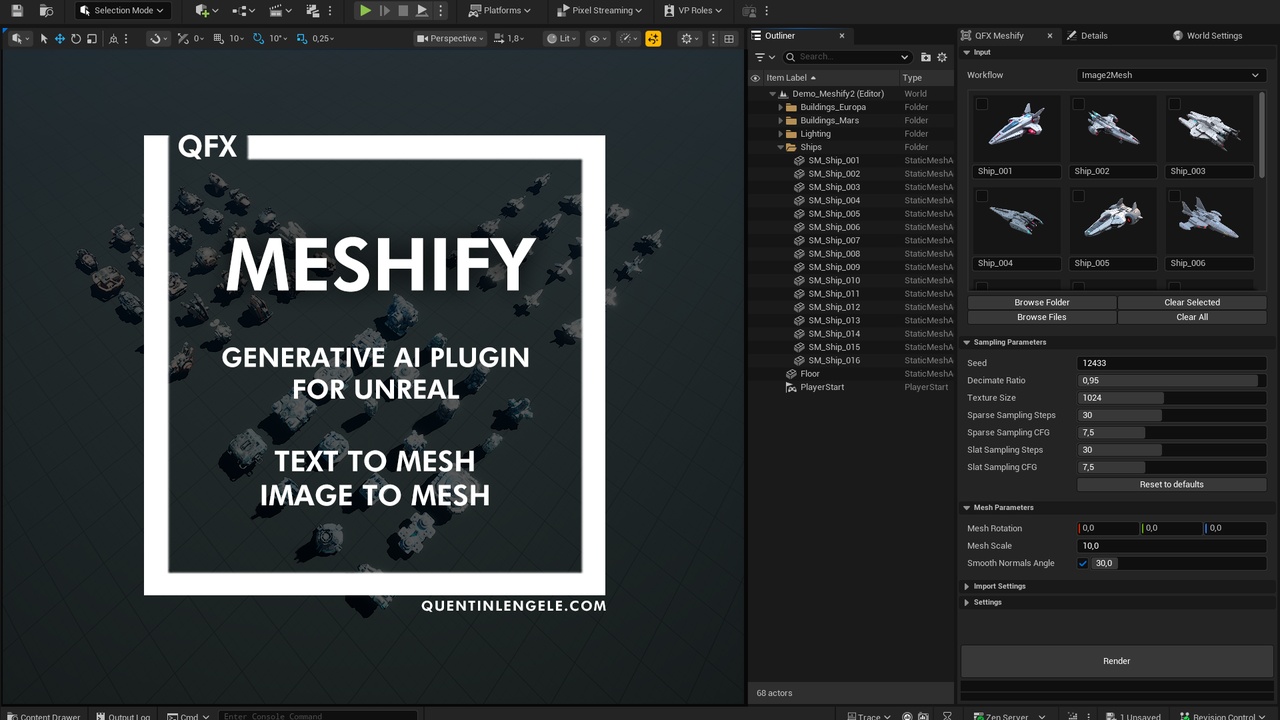Open viewport settings gear menu
This screenshot has width=1280, height=720.
click(x=689, y=38)
